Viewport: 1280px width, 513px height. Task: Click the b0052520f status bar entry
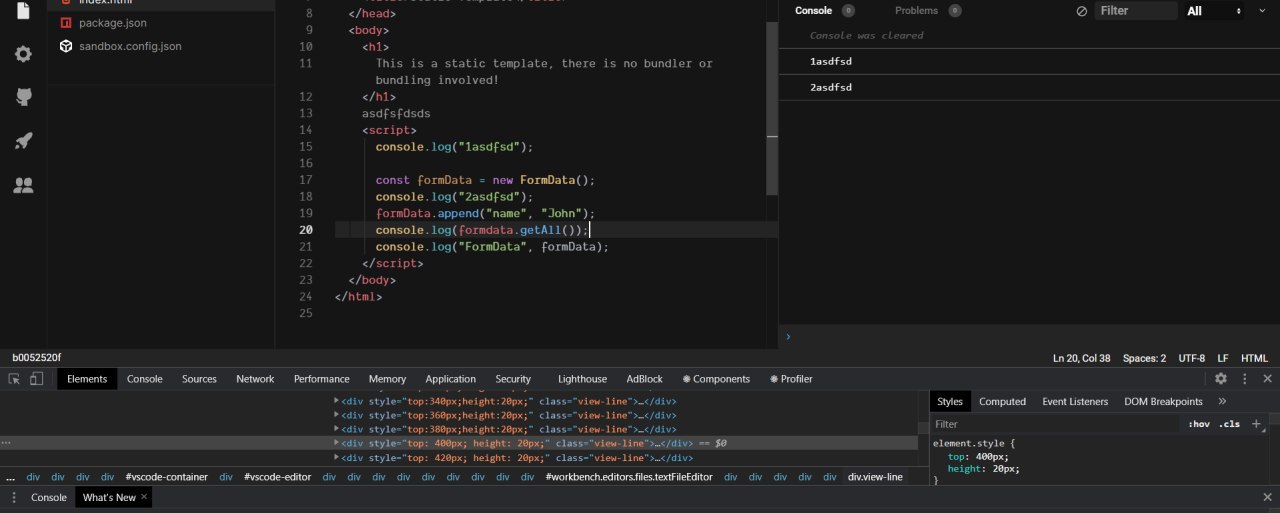pyautogui.click(x=36, y=358)
